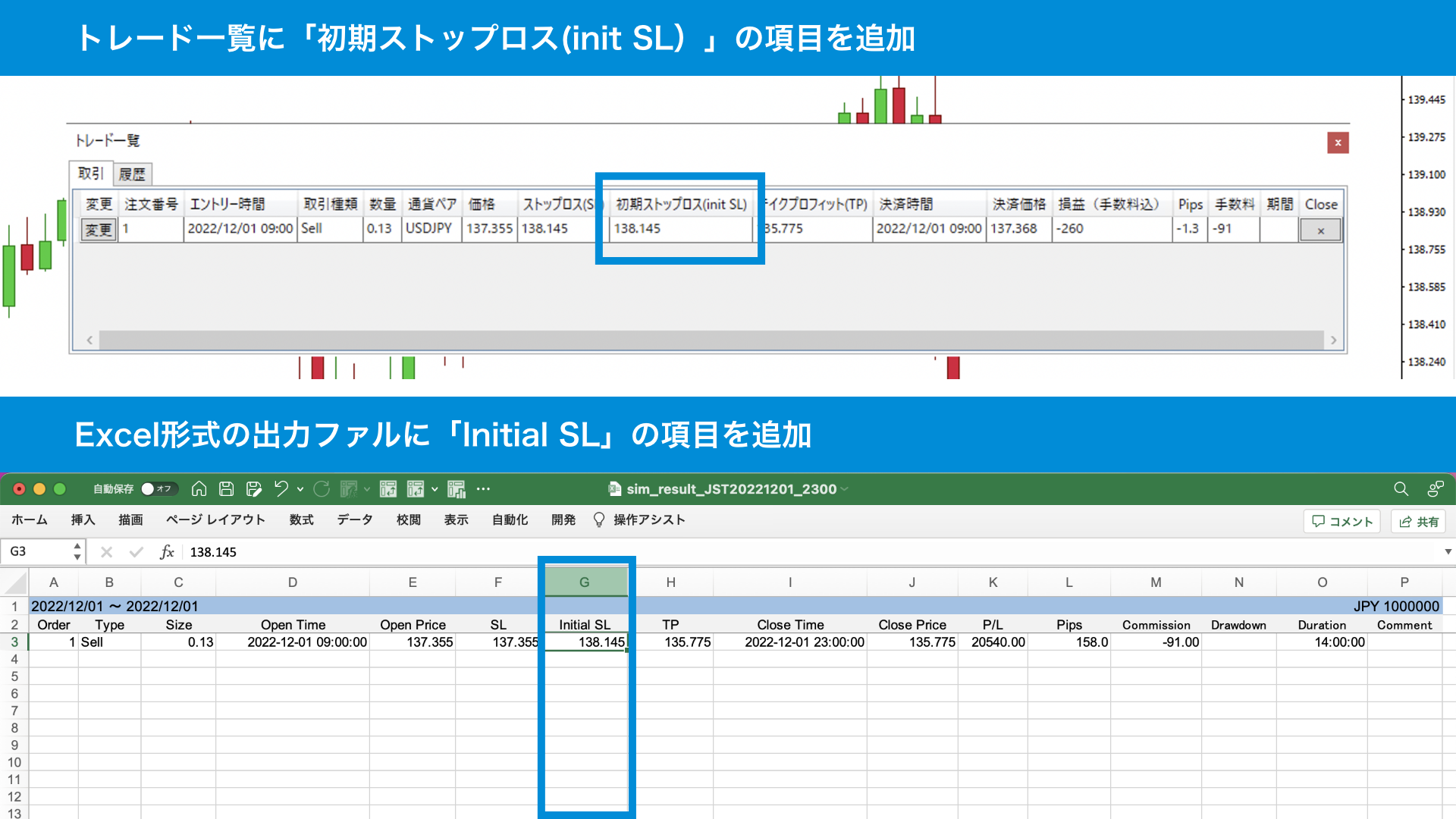Click the trade list horizontal scrollbar
Viewport: 1456px width, 819px height.
[711, 340]
